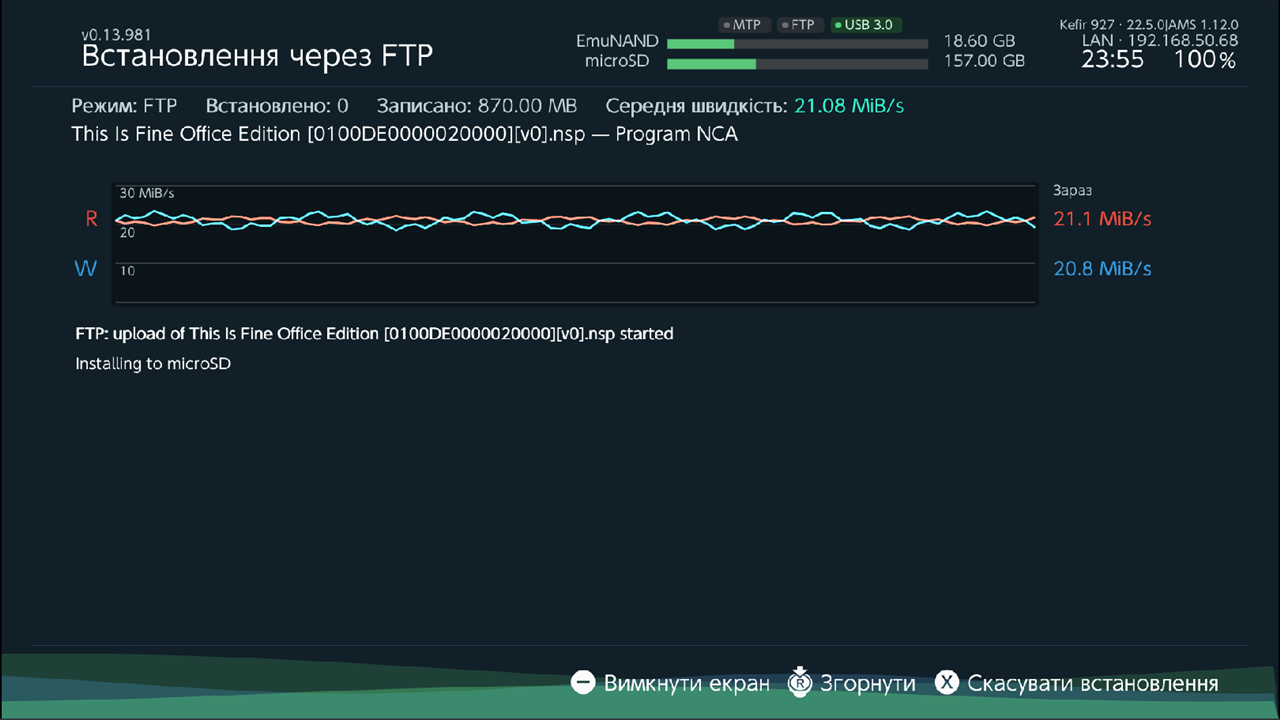Click the microSD storage usage bar

(x=797, y=64)
